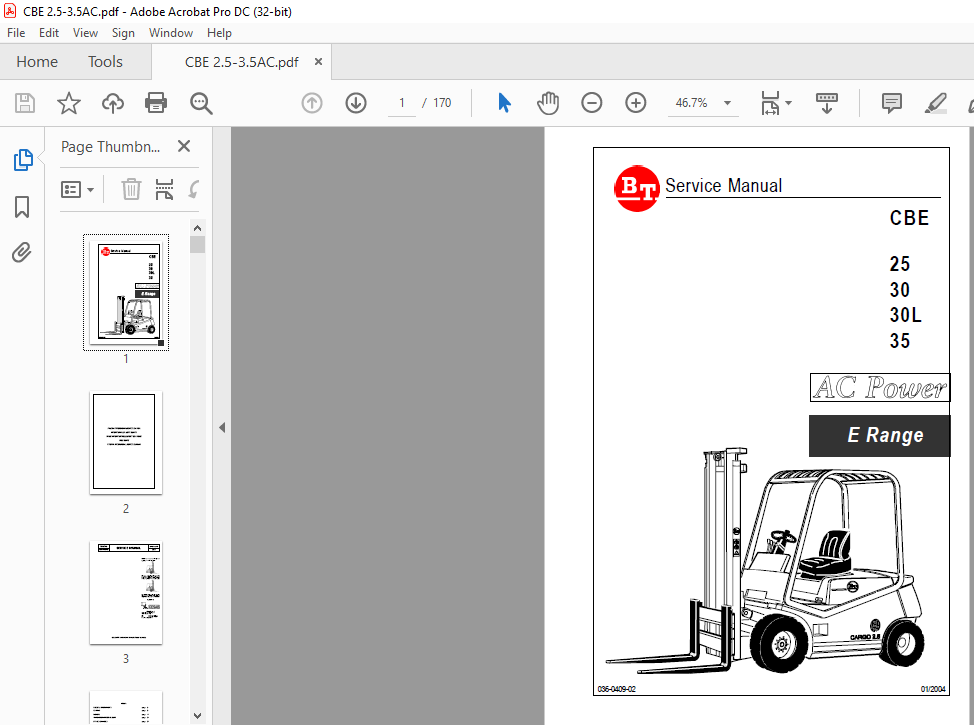This screenshot has width=974, height=725.
Task: Click the '01/2004' date text
Action: [933, 689]
